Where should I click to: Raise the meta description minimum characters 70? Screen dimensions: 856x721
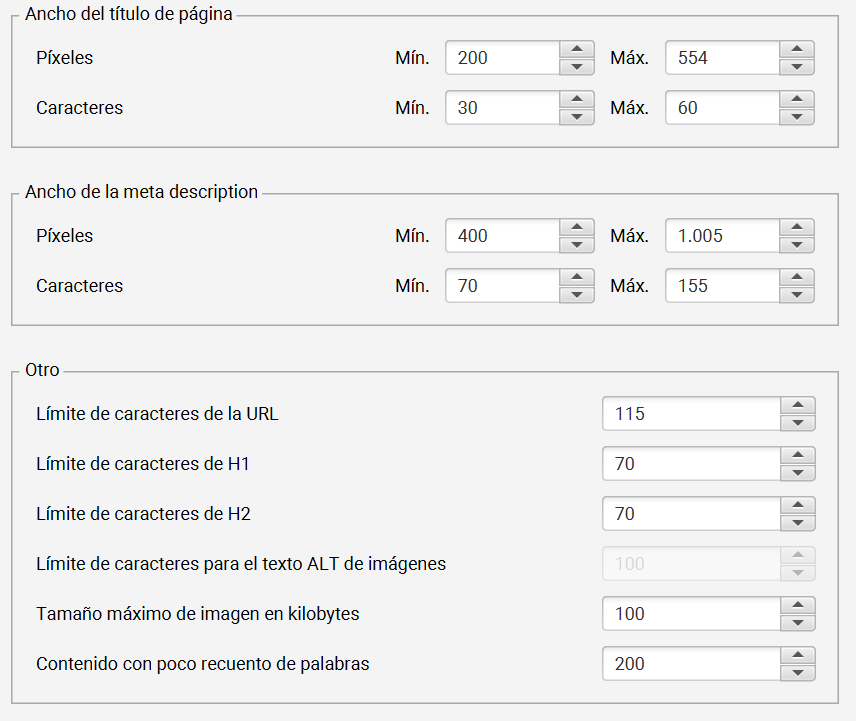(577, 279)
